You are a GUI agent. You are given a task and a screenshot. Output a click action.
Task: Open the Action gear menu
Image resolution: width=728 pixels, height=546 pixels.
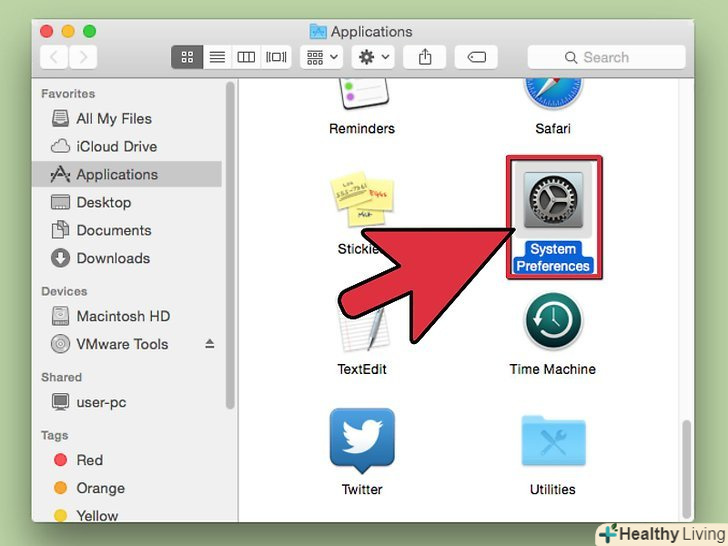373,57
